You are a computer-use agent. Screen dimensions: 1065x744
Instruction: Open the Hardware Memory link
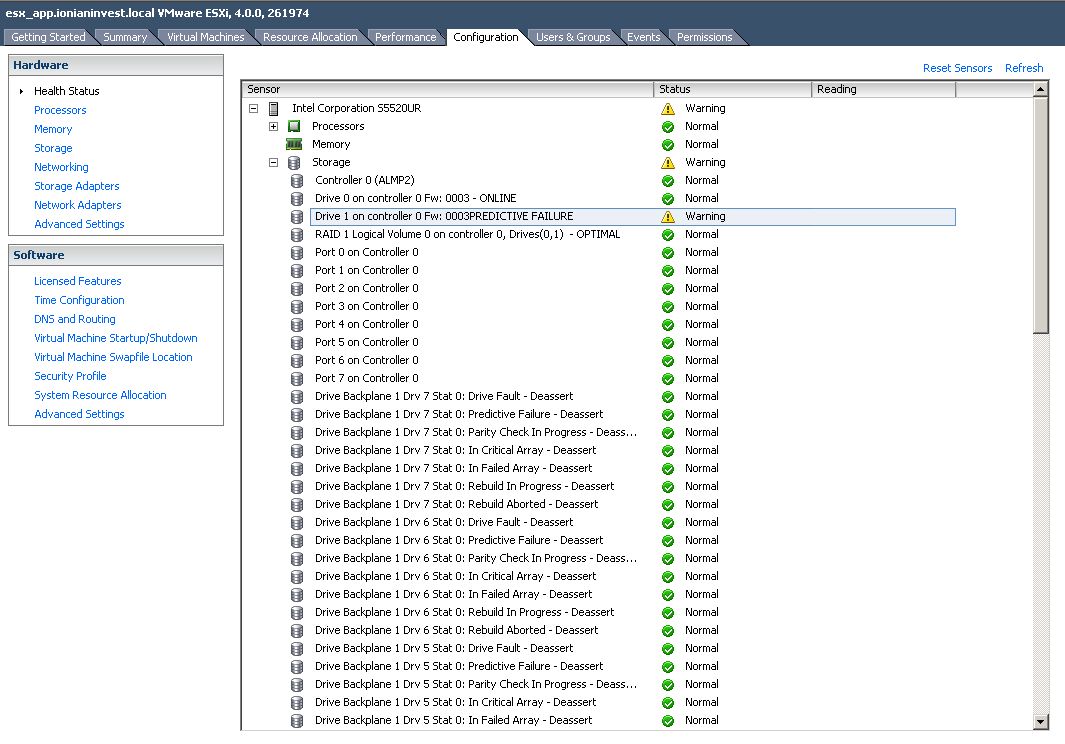pyautogui.click(x=53, y=129)
